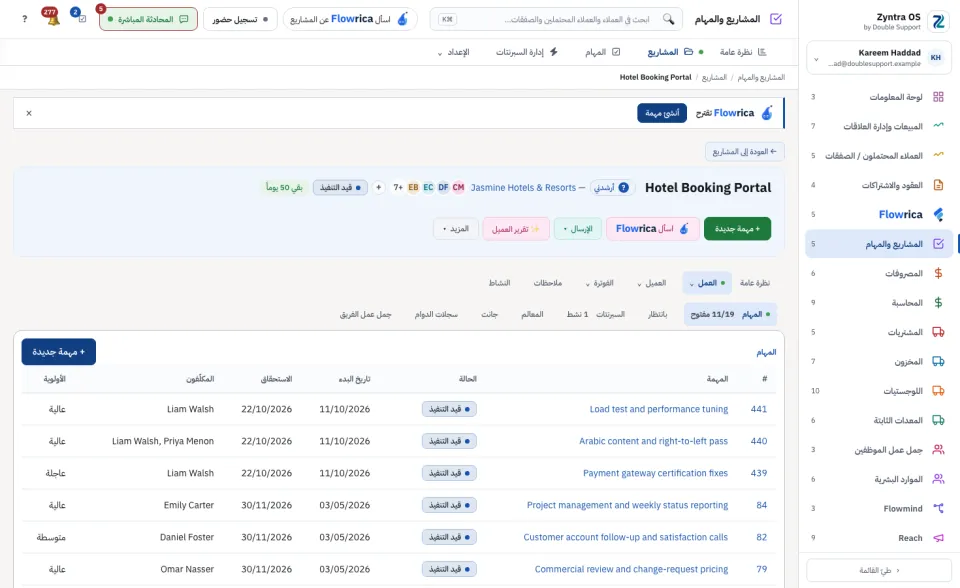
Task: Open اللوجستيات logistics in sidebar
Action: click(x=879, y=391)
